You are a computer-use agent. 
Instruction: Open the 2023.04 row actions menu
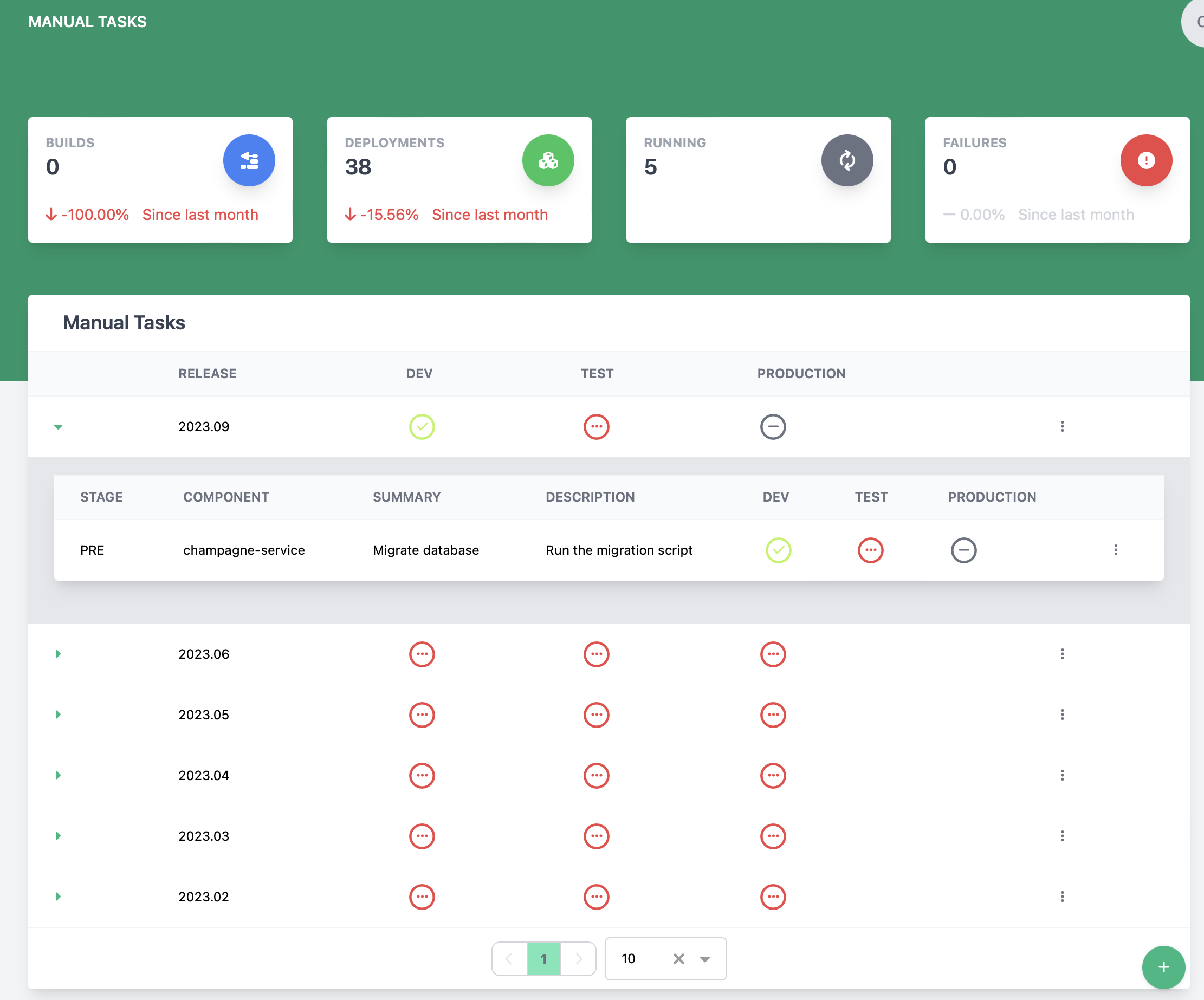(1063, 775)
